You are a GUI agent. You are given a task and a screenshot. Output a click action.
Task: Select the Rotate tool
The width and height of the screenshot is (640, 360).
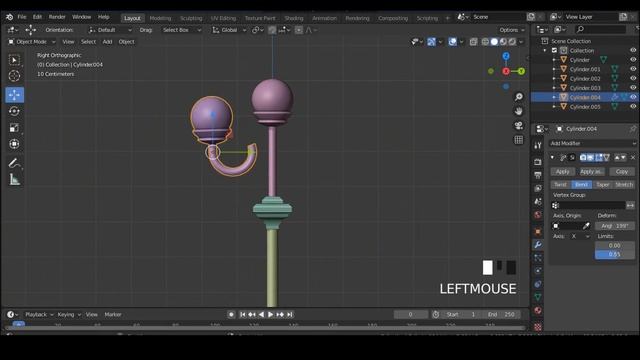point(14,111)
